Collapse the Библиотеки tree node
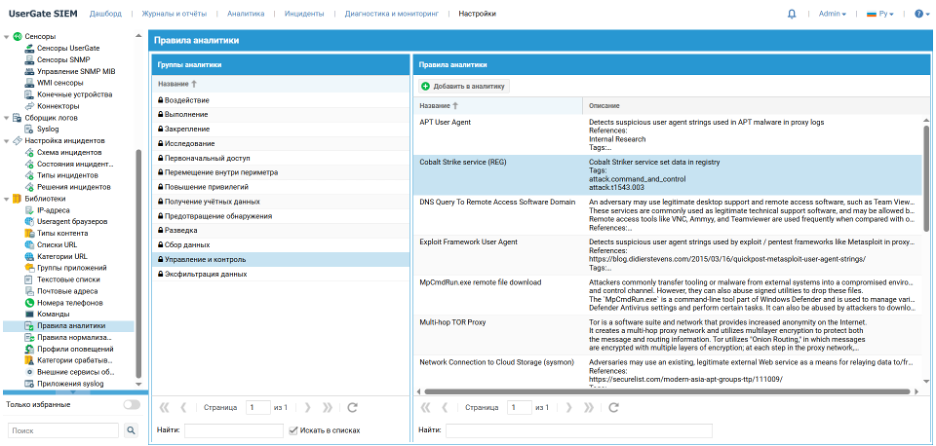Viewport: 936px width, 446px height. 7,199
